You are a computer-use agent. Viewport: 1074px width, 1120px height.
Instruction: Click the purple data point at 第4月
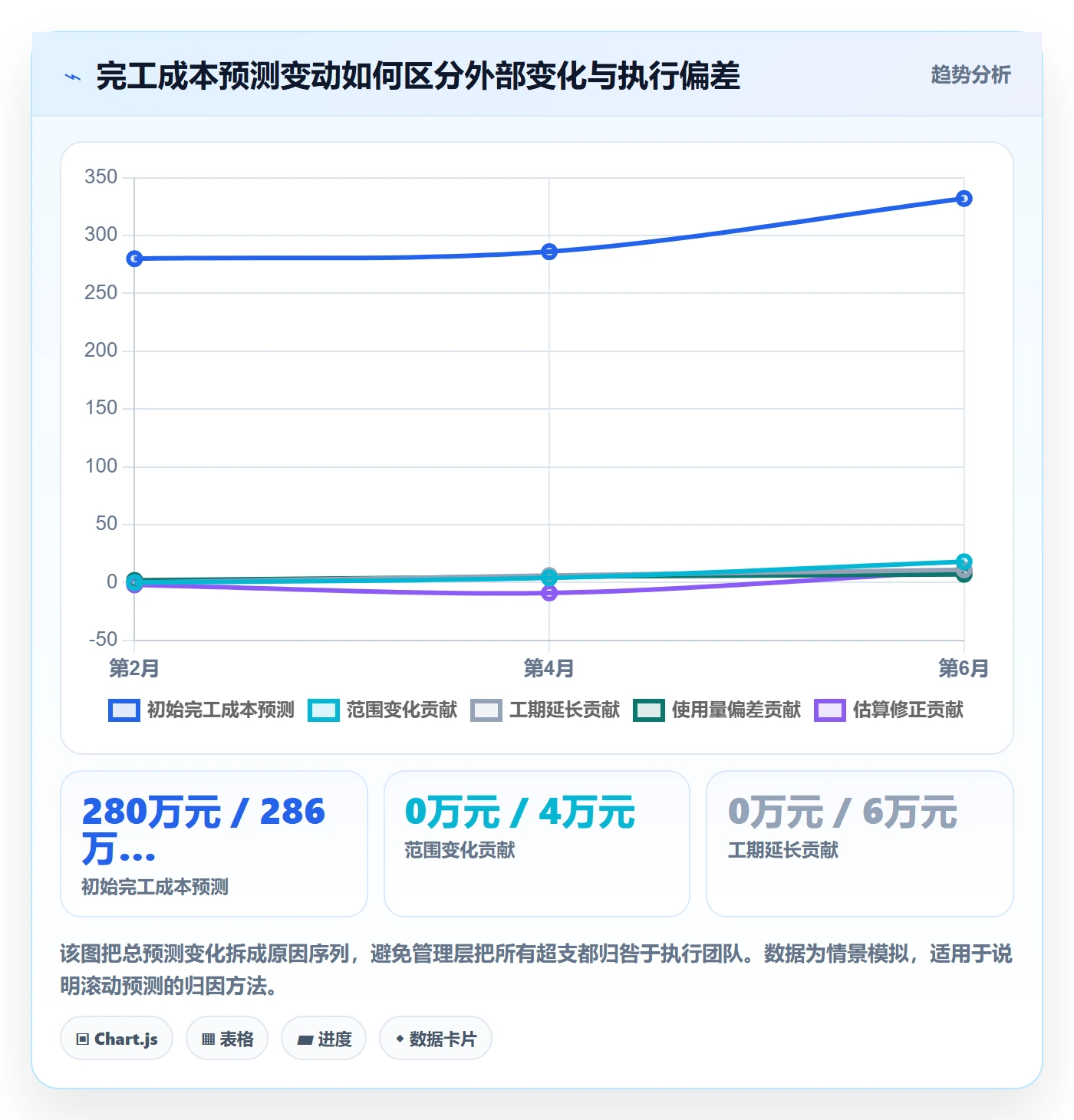549,593
